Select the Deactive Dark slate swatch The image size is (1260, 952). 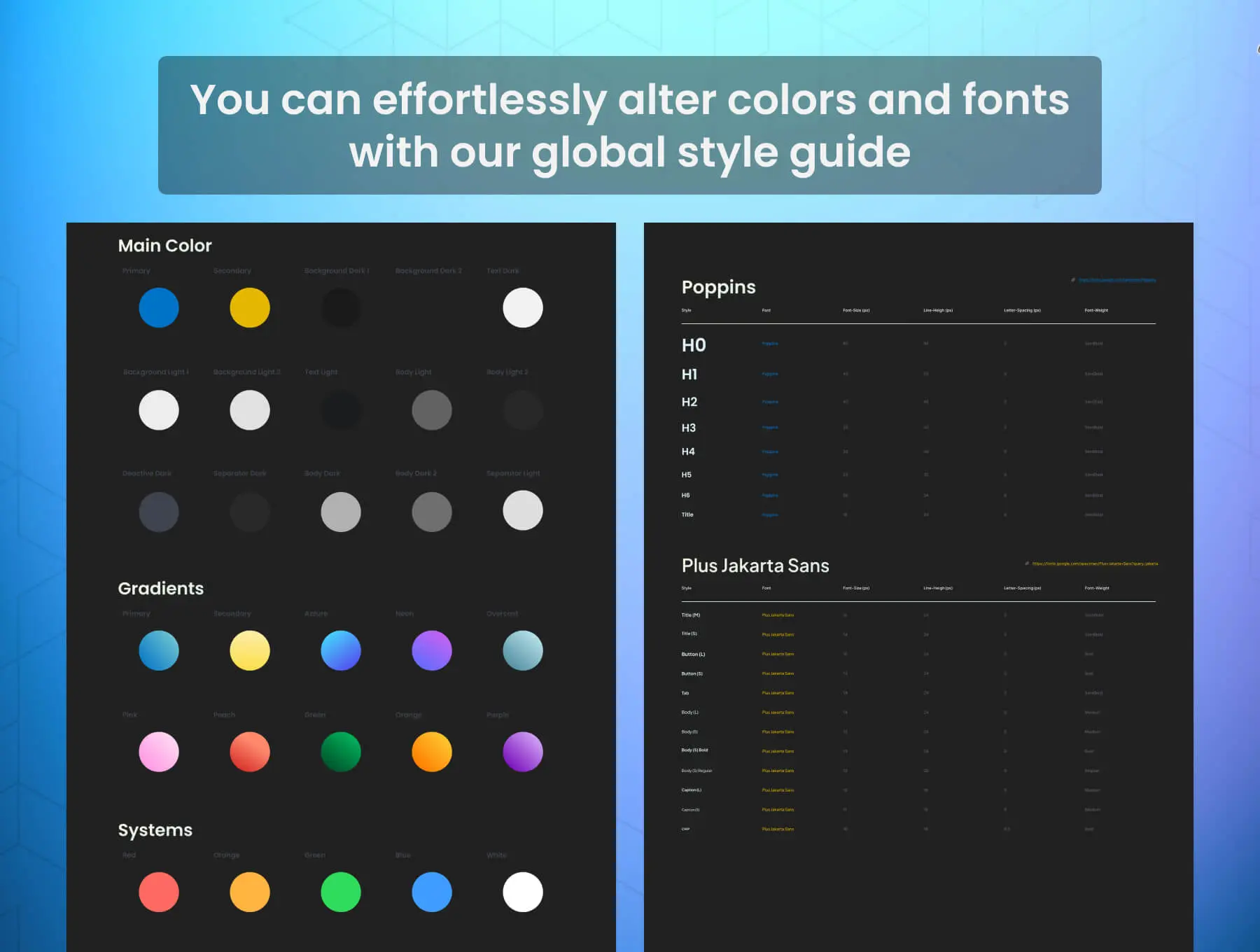(159, 512)
